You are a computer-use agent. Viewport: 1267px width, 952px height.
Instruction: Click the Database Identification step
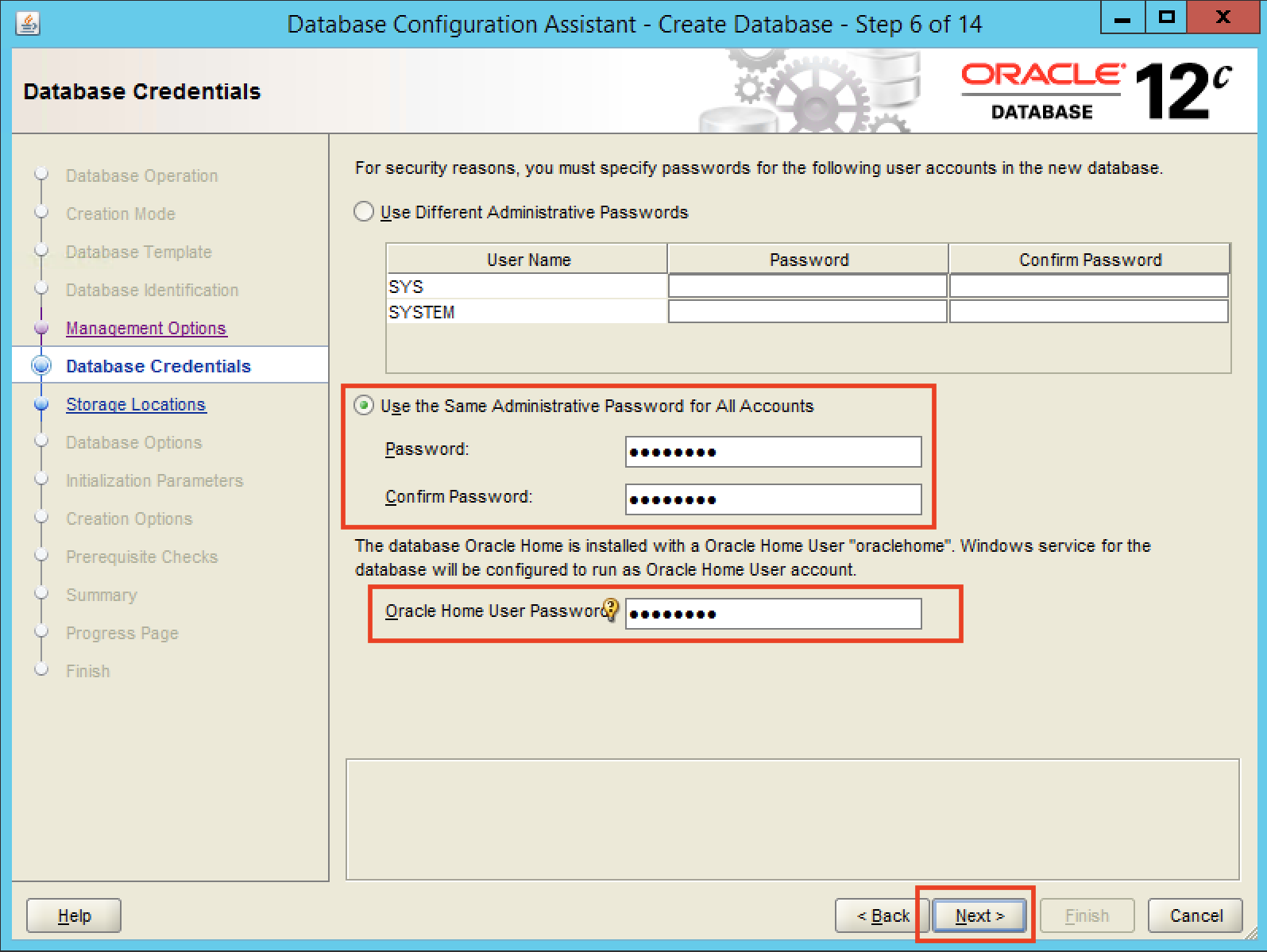click(x=152, y=290)
